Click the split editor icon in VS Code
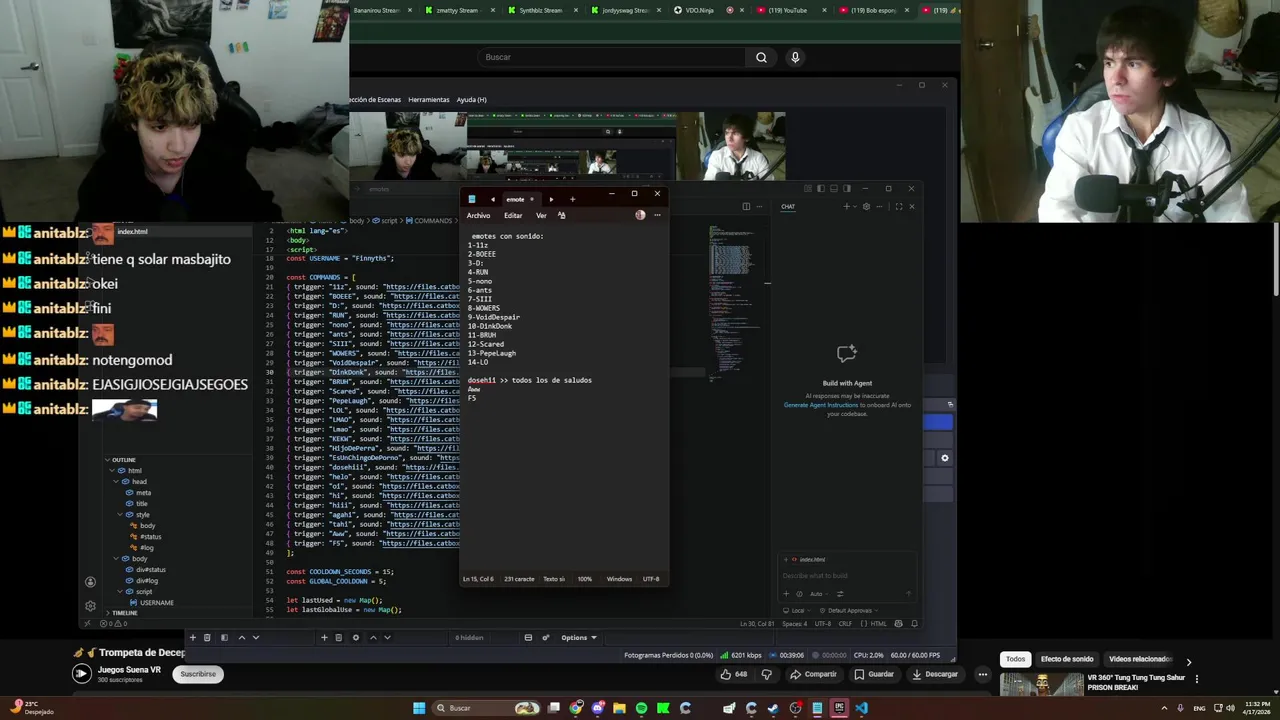This screenshot has width=1280, height=720. point(746,207)
